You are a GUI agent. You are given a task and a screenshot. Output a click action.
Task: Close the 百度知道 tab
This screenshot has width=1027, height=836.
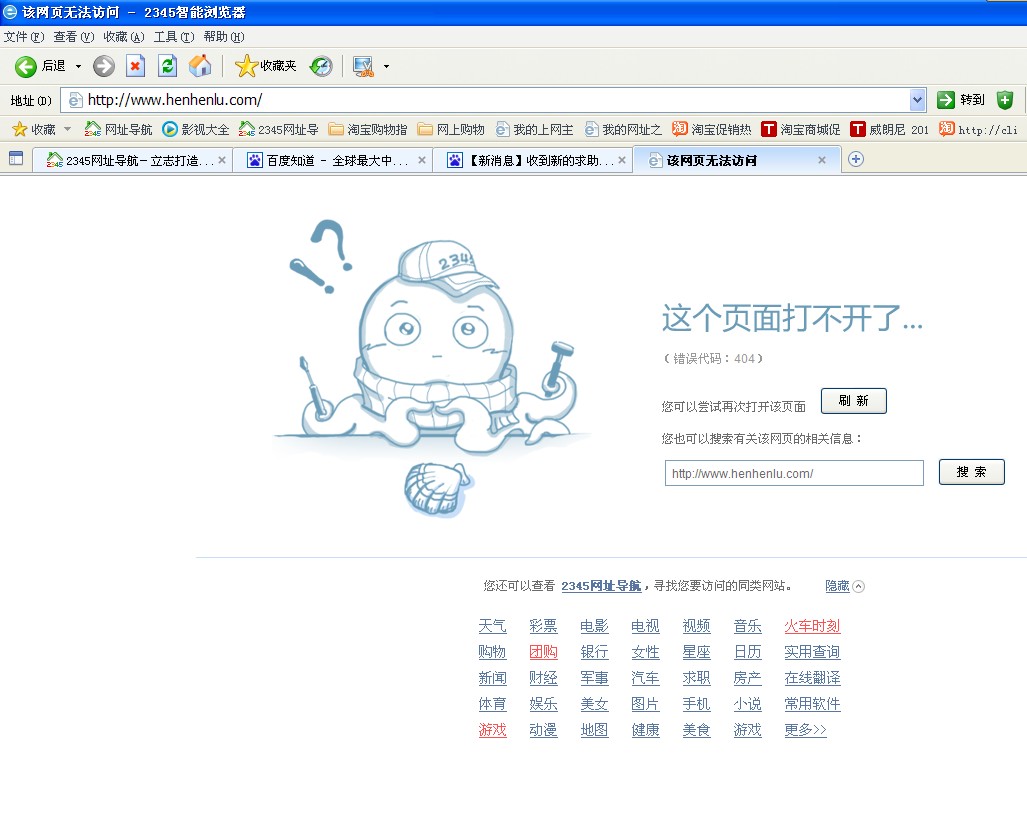pos(421,160)
